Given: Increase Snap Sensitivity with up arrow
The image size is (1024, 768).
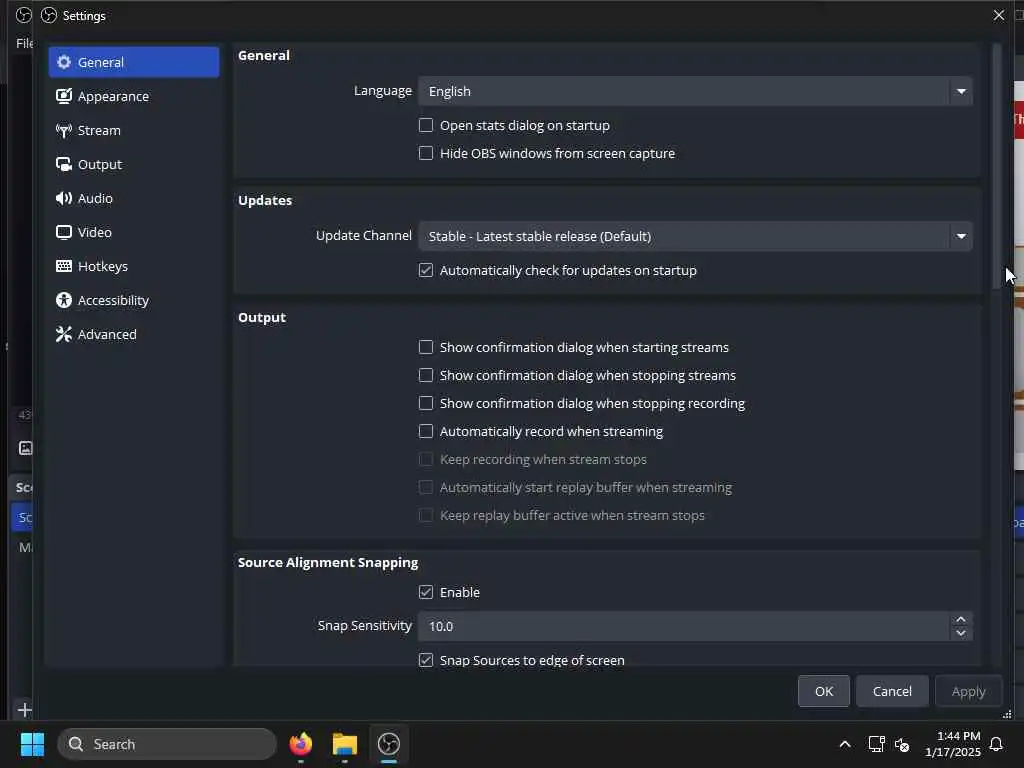Looking at the screenshot, I should (961, 619).
